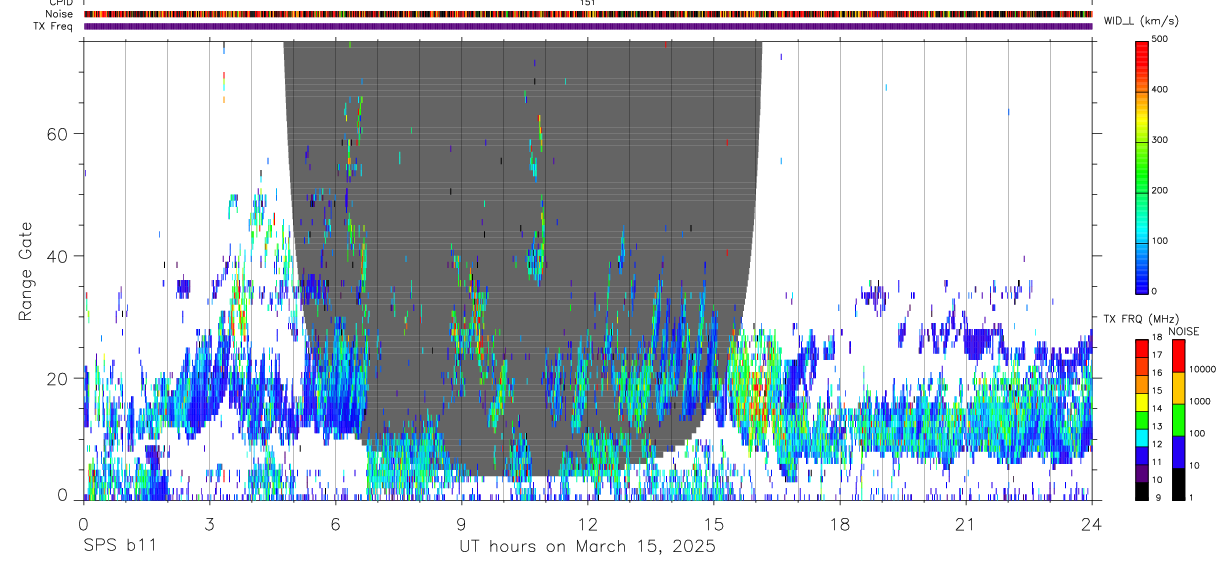Click the "Range Gate" y-axis title
Viewport: 1228px width, 567px height.
click(x=26, y=271)
